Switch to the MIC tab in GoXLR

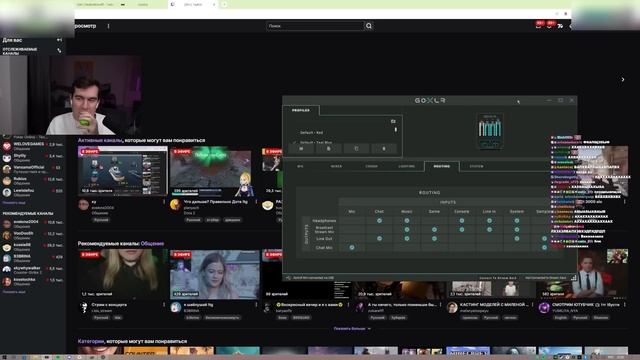[300, 167]
